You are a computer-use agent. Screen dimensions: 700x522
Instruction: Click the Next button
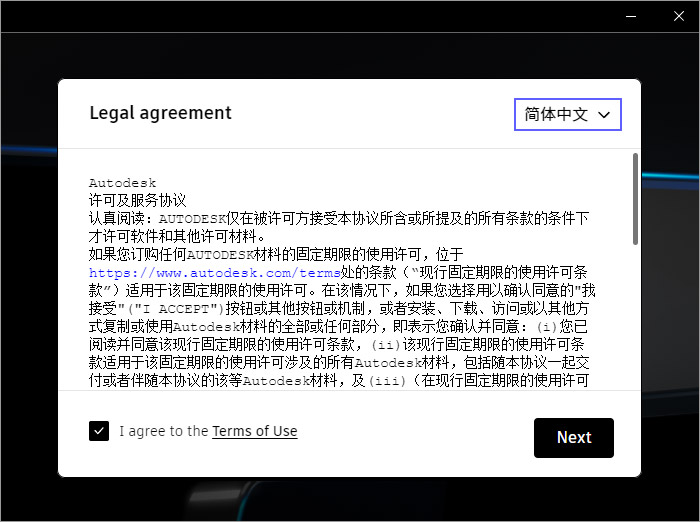tap(574, 438)
